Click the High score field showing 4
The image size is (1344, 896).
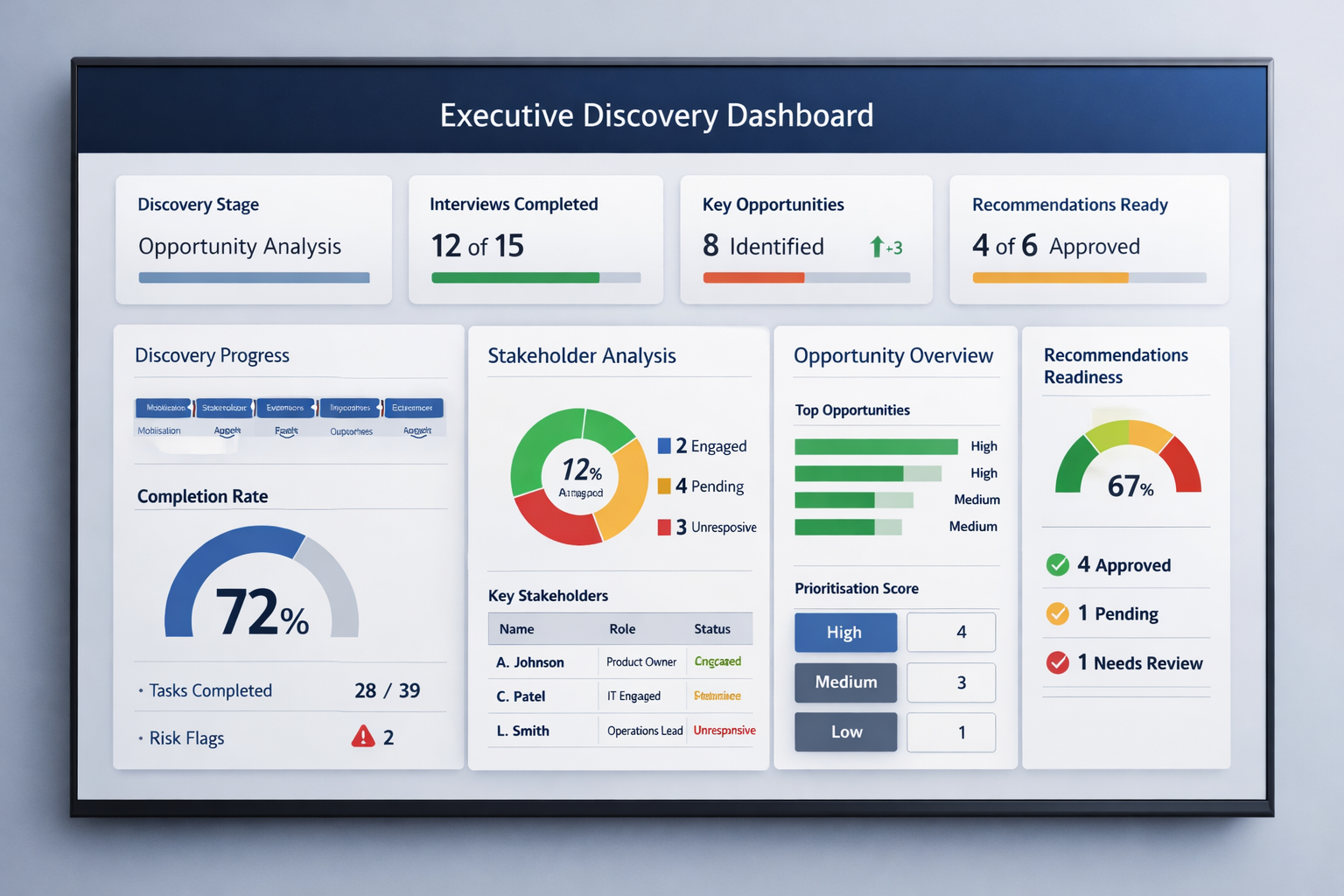click(951, 632)
